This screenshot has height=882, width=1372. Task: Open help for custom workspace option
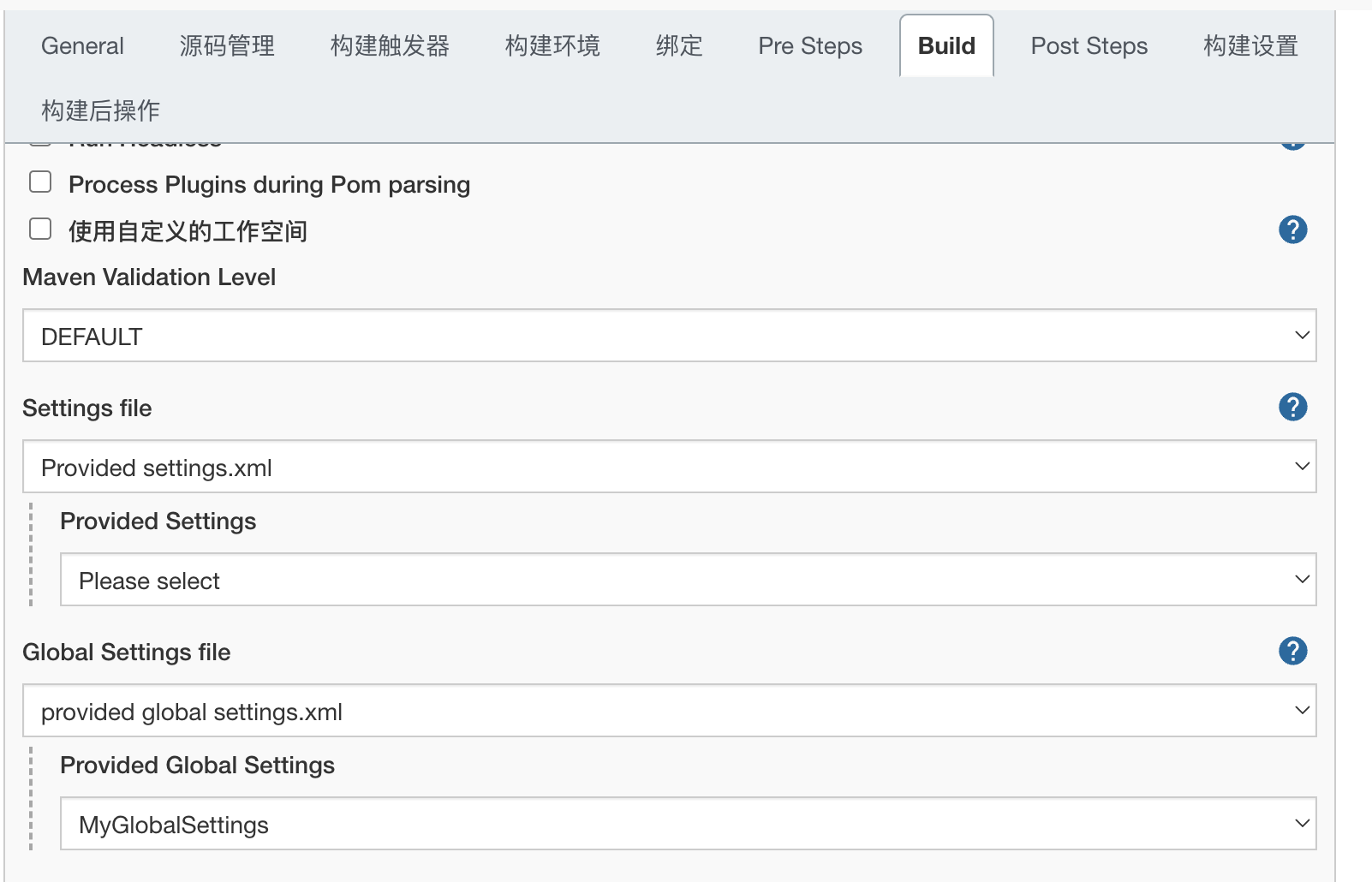[x=1292, y=229]
